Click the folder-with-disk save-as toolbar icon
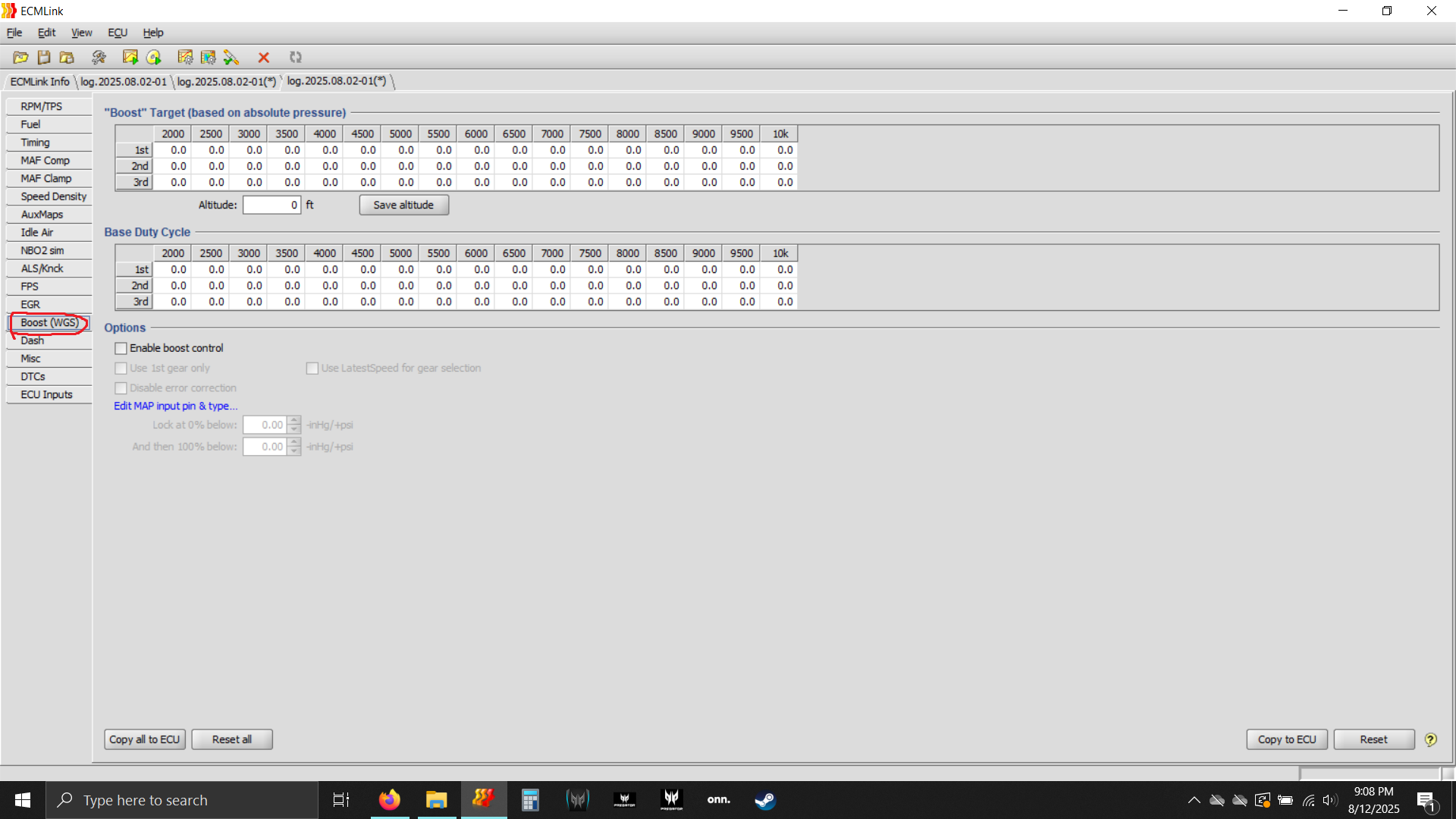The width and height of the screenshot is (1456, 819). (x=67, y=58)
